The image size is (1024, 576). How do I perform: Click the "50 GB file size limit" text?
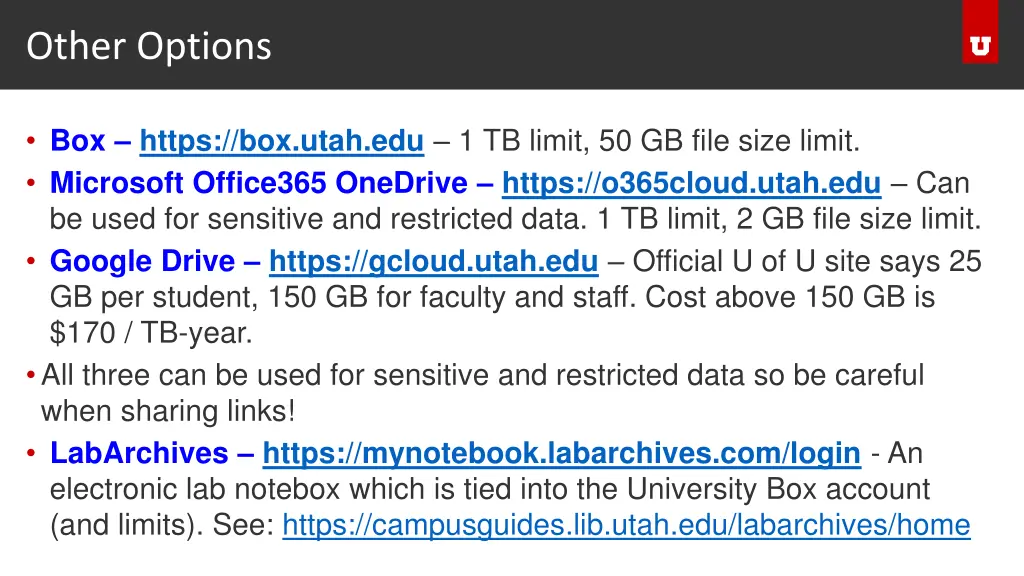pyautogui.click(x=729, y=141)
